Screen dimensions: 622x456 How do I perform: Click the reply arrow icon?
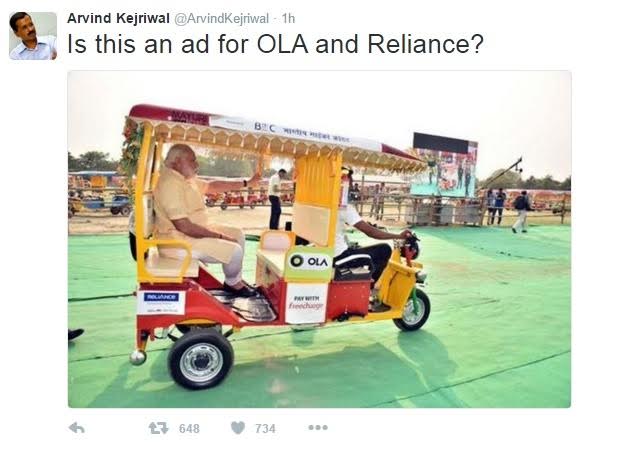coord(77,428)
